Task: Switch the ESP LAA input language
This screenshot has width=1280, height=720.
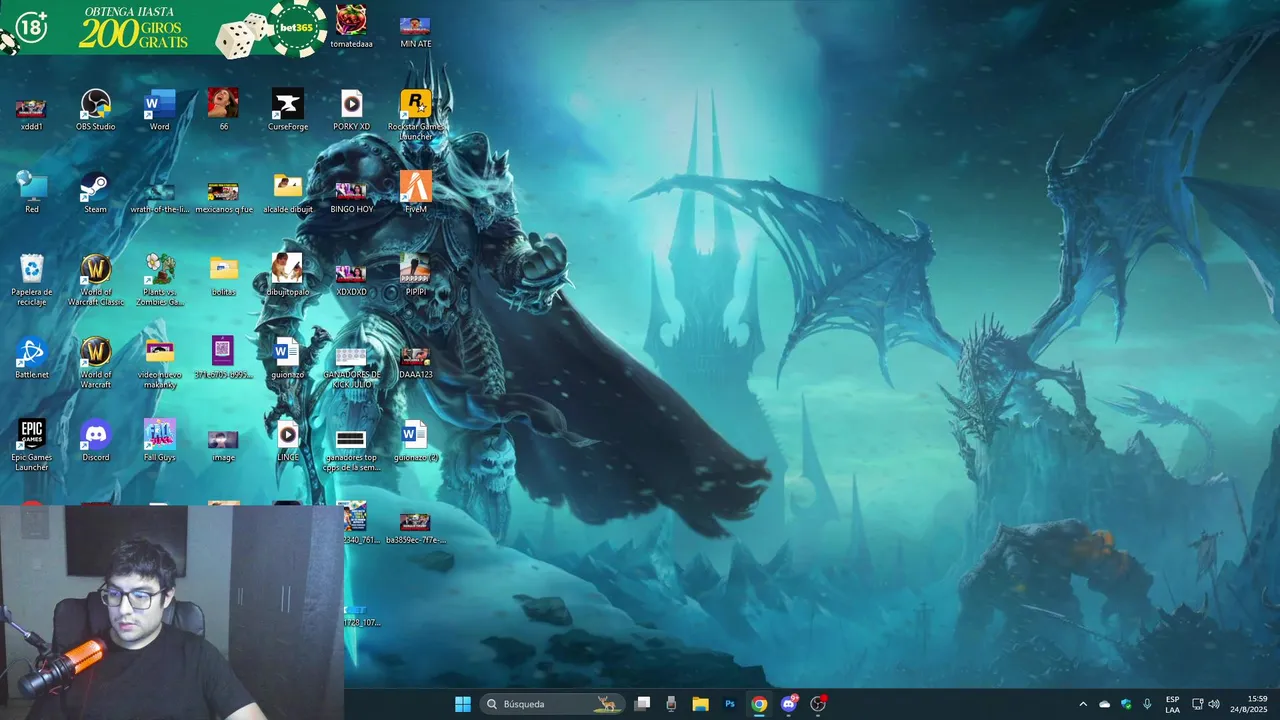Action: [1172, 704]
